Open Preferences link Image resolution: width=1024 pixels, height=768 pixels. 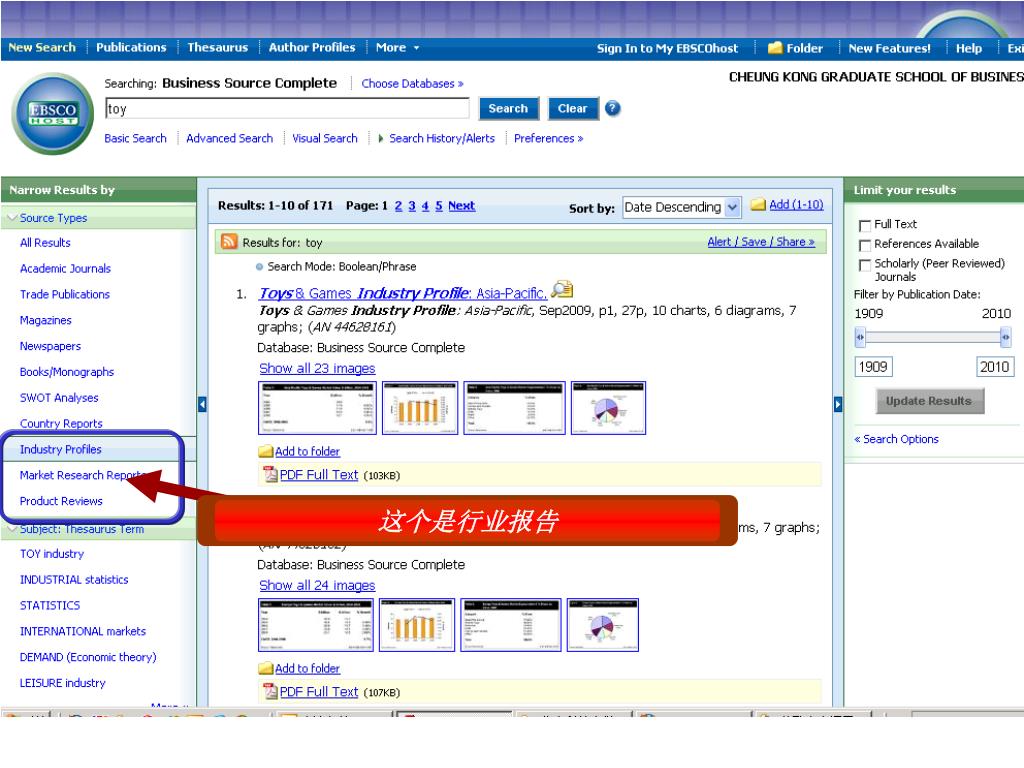[x=548, y=138]
